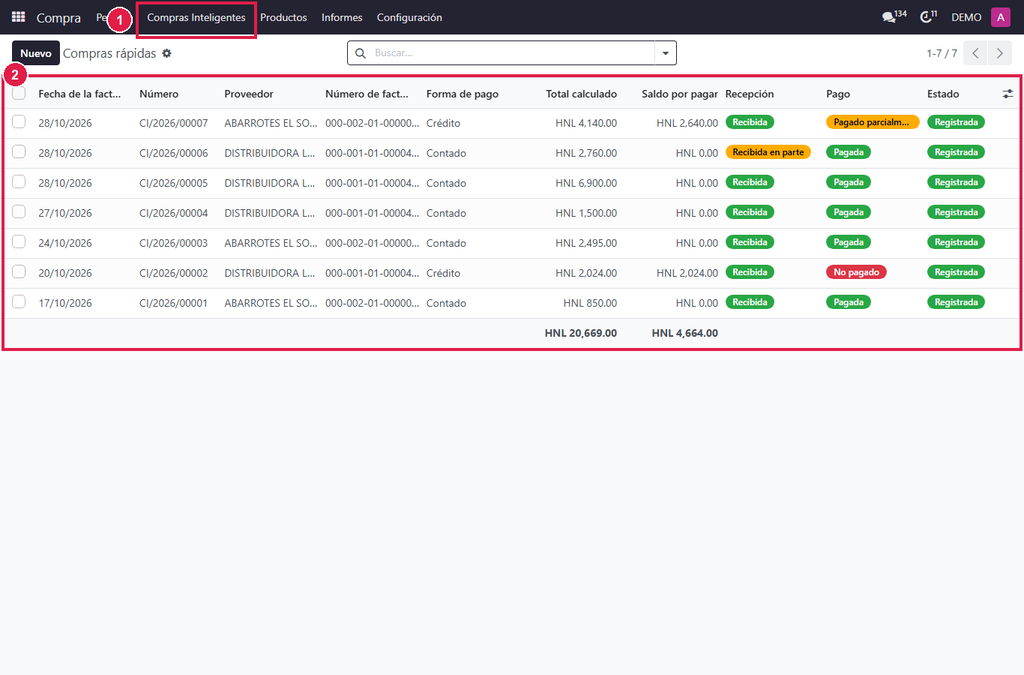Sort by Pago column header
Screen dimensions: 1024x675
click(838, 94)
